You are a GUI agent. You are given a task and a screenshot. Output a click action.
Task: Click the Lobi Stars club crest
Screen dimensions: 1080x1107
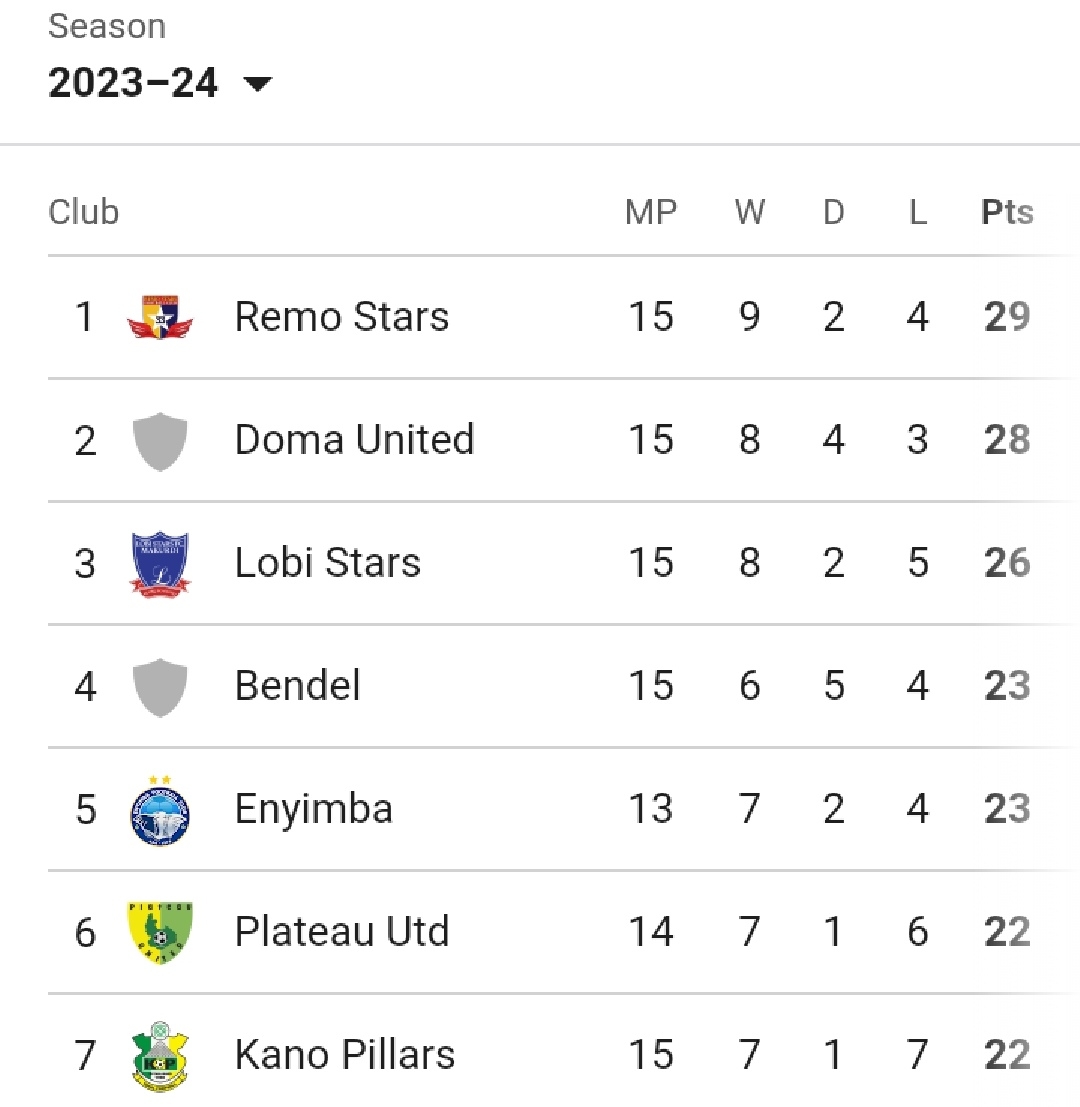tap(160, 564)
